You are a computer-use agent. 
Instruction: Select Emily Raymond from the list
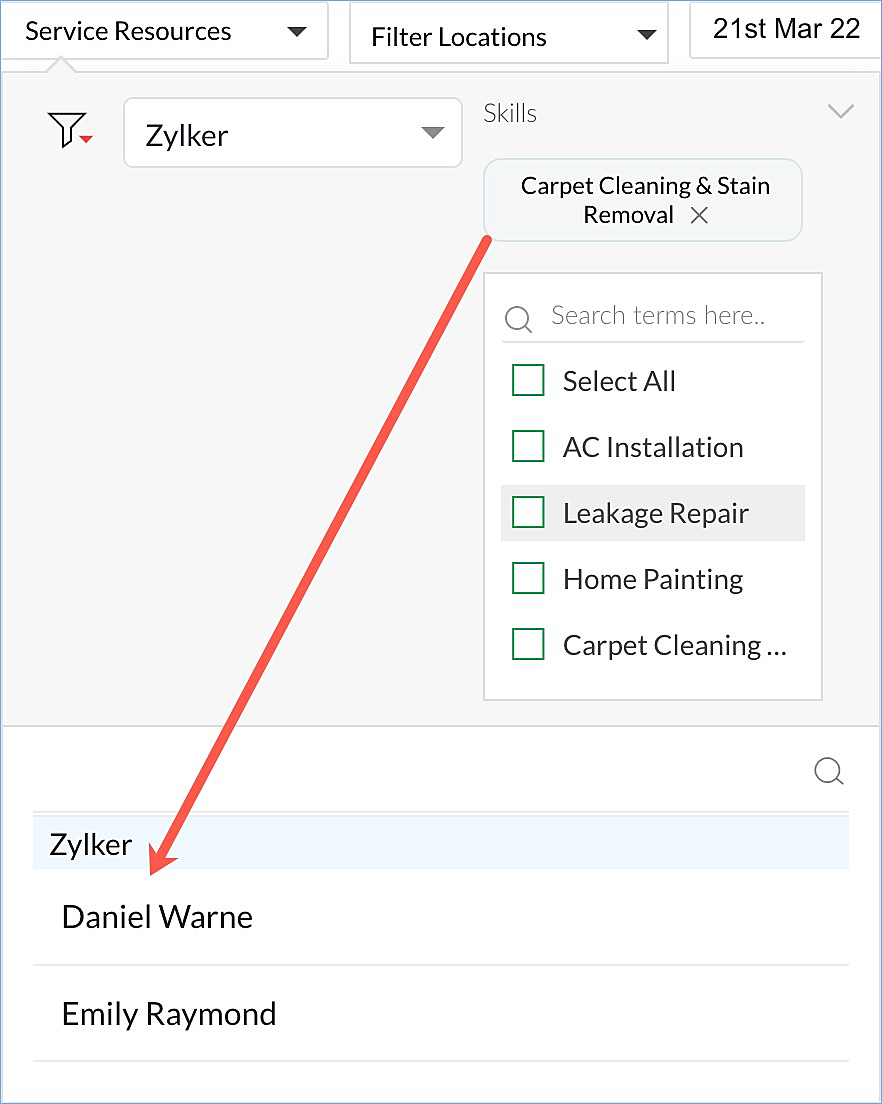(169, 1014)
